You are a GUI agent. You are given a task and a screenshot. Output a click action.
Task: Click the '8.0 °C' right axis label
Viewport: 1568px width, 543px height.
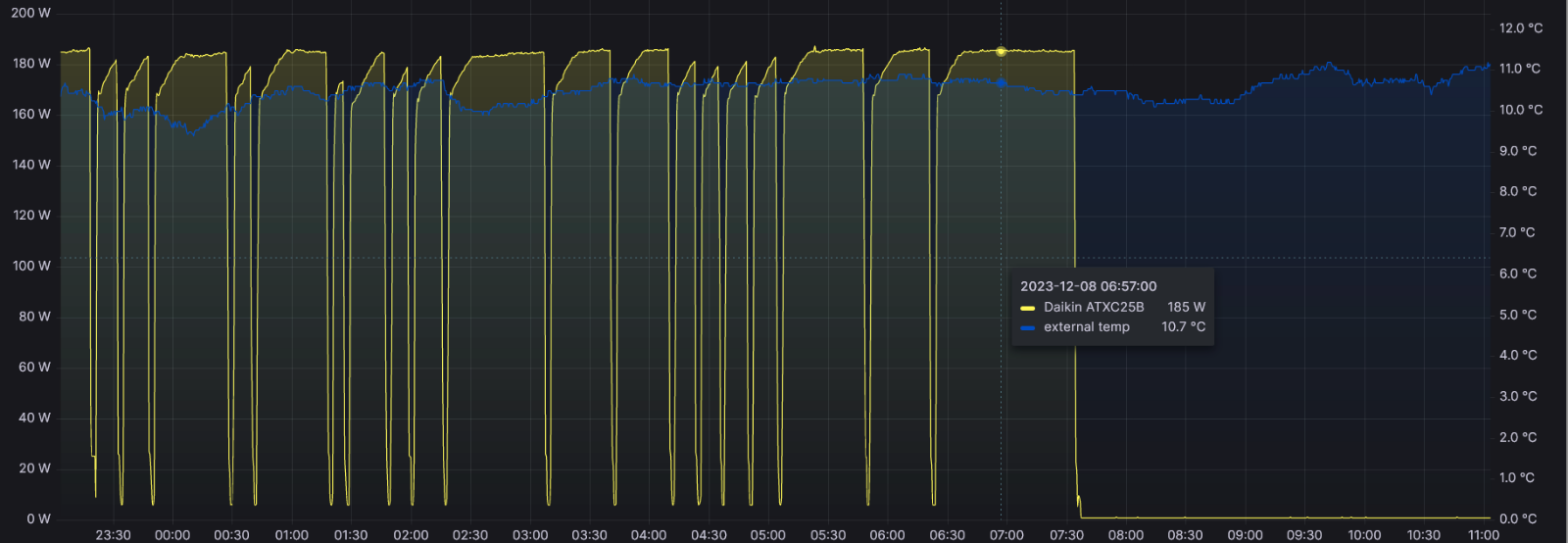[1518, 191]
